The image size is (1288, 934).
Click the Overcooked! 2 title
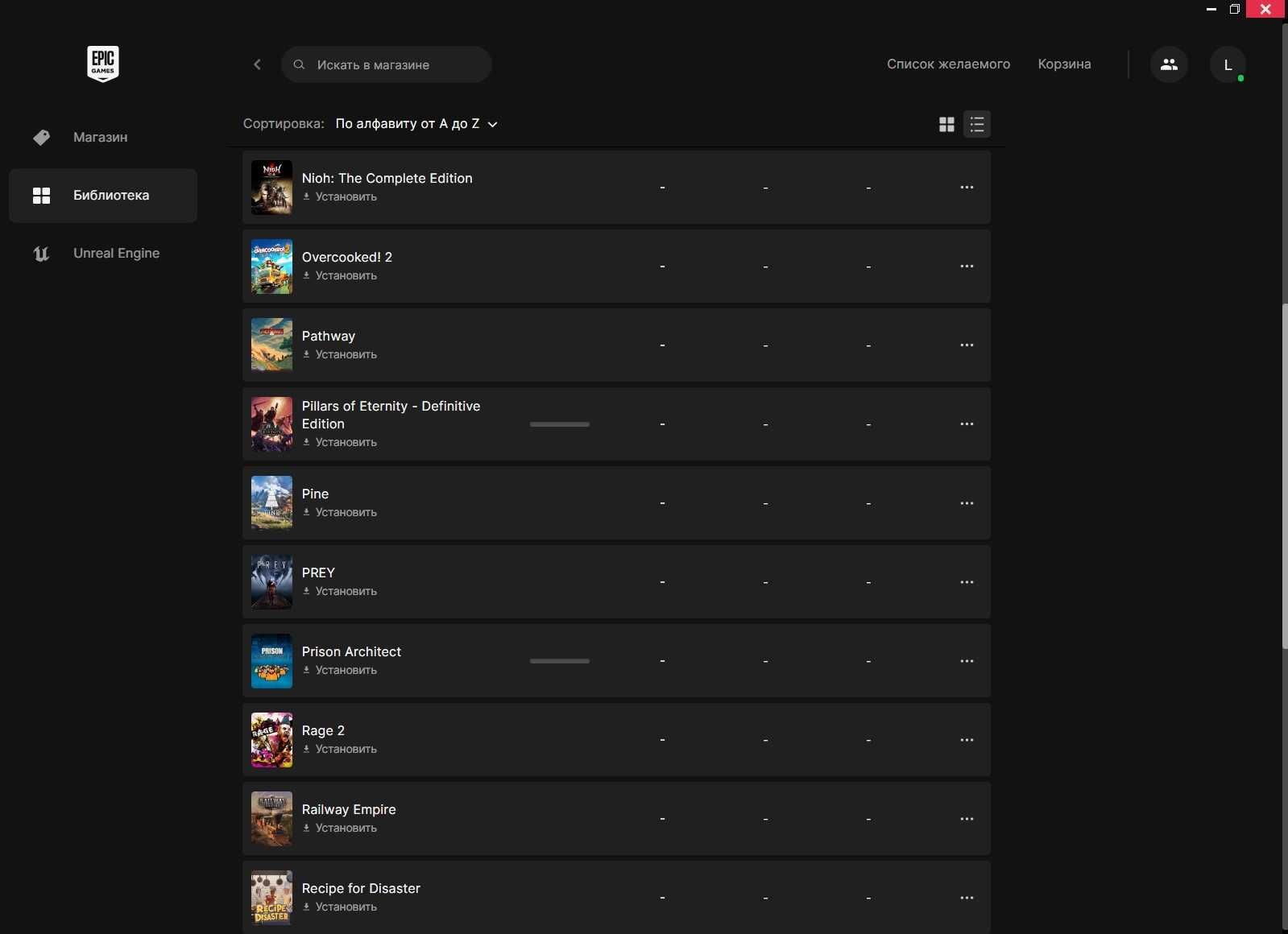coord(347,258)
